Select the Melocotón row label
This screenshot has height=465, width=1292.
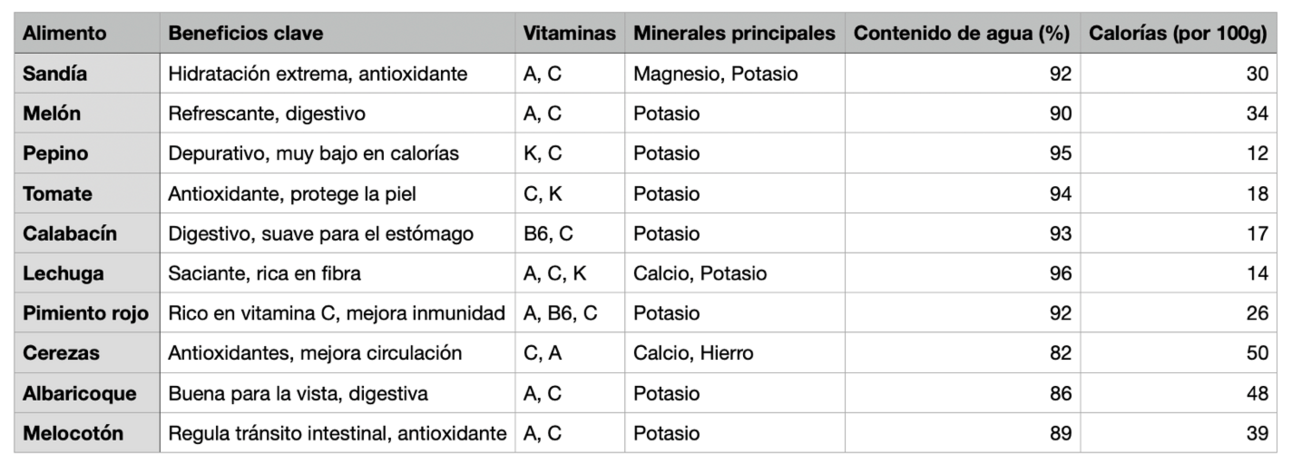[87, 434]
